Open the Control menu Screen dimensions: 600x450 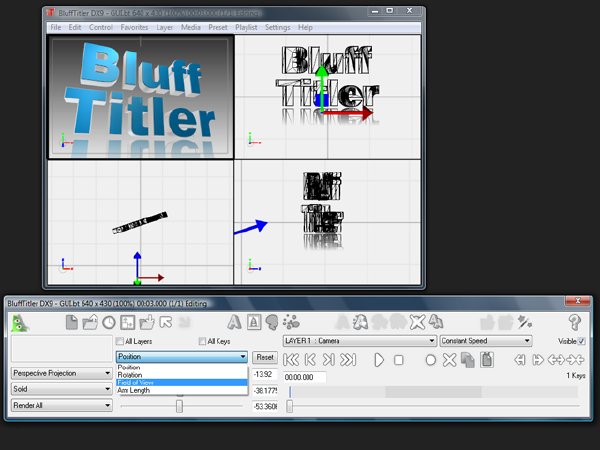101,28
